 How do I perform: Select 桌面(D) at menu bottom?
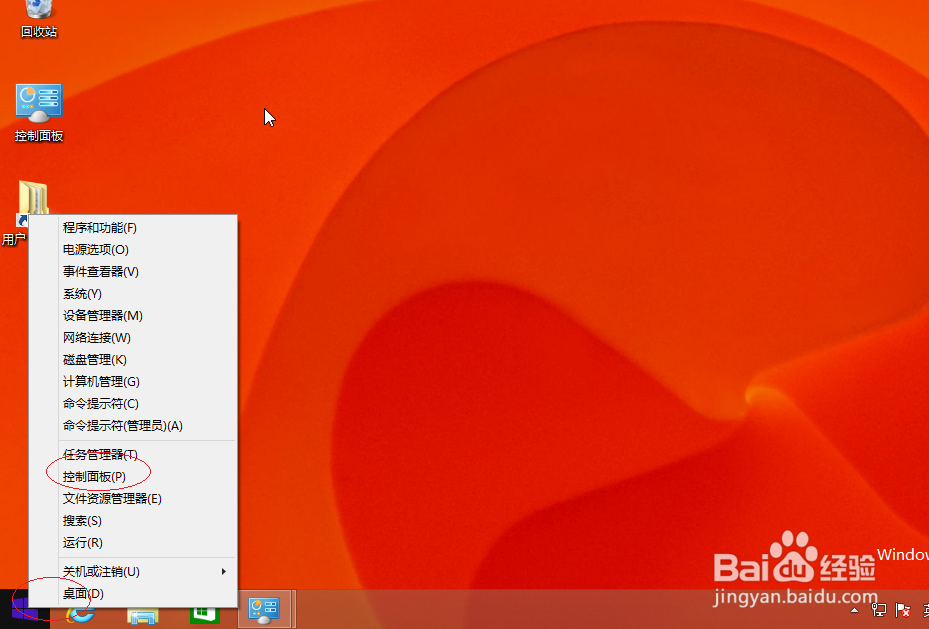coord(133,593)
